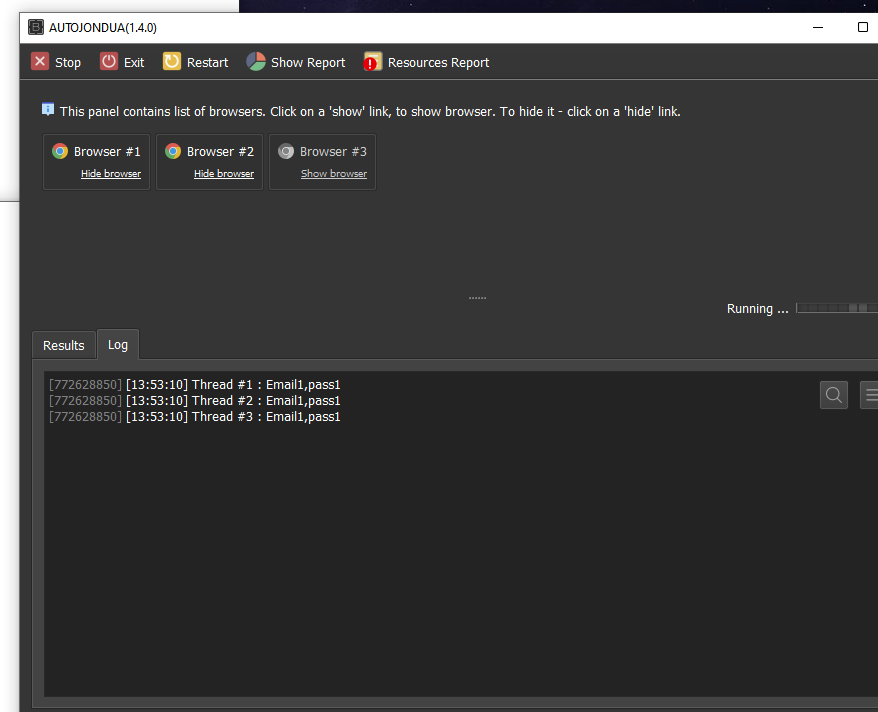The width and height of the screenshot is (878, 712).
Task: Click the Running progress bar
Action: point(836,308)
